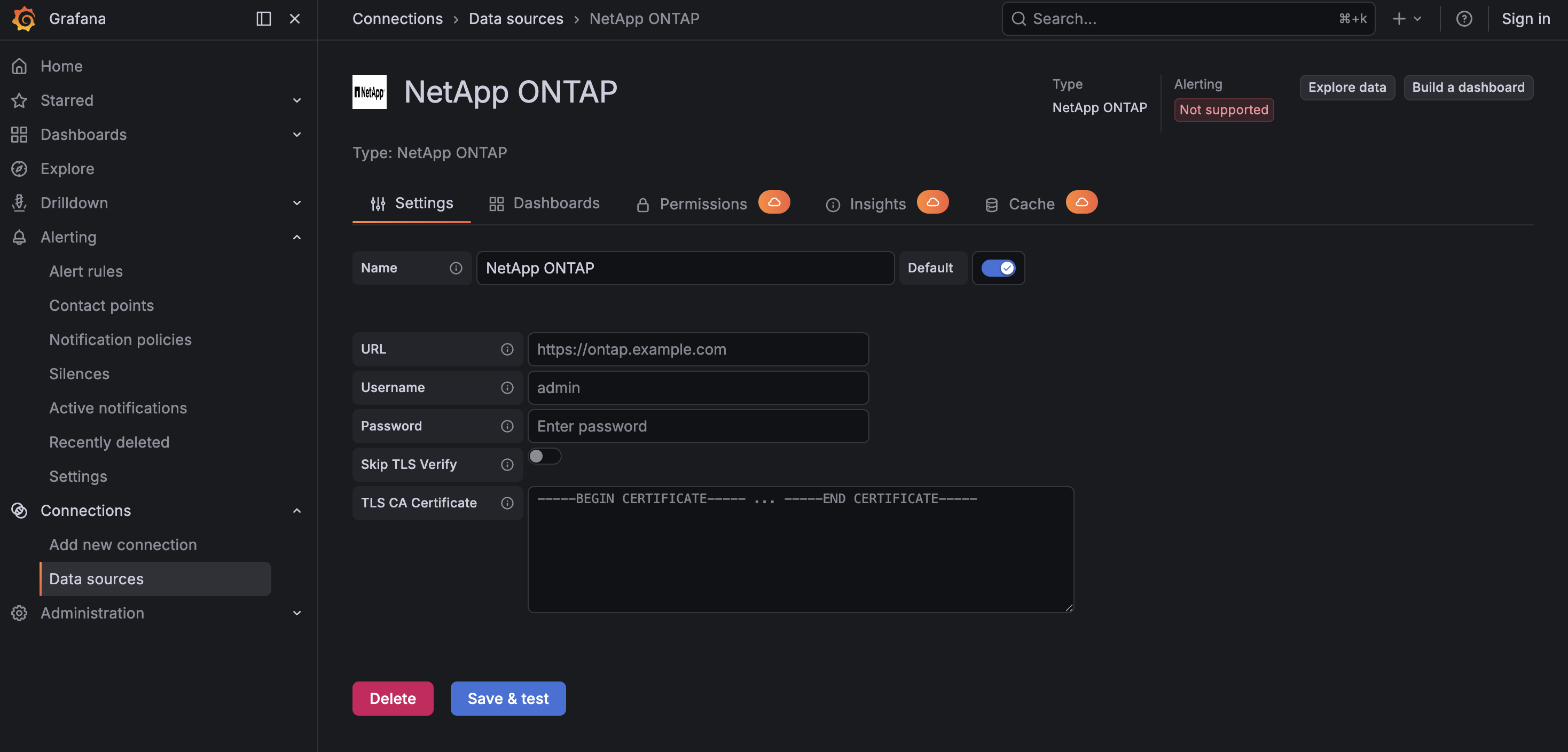Collapse the Alerting section
The width and height of the screenshot is (1568, 752).
tap(296, 237)
